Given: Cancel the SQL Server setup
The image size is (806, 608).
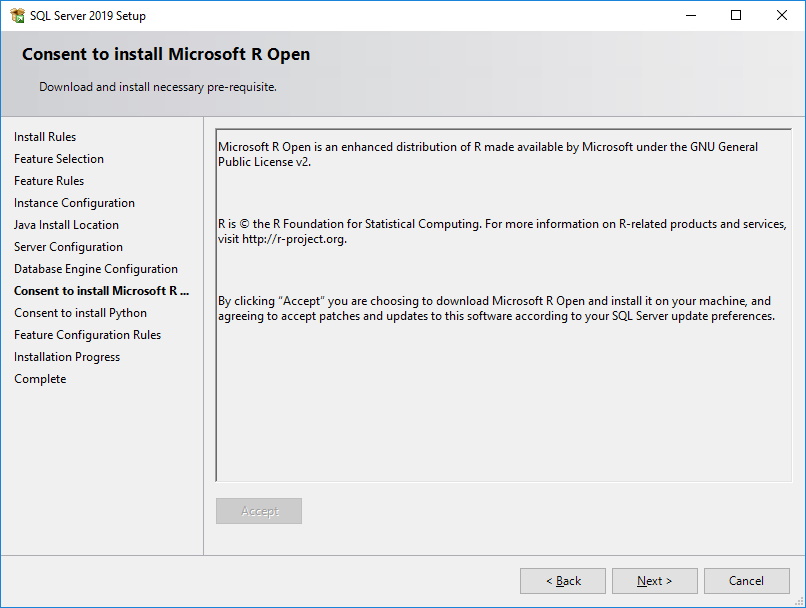Looking at the screenshot, I should [x=746, y=581].
